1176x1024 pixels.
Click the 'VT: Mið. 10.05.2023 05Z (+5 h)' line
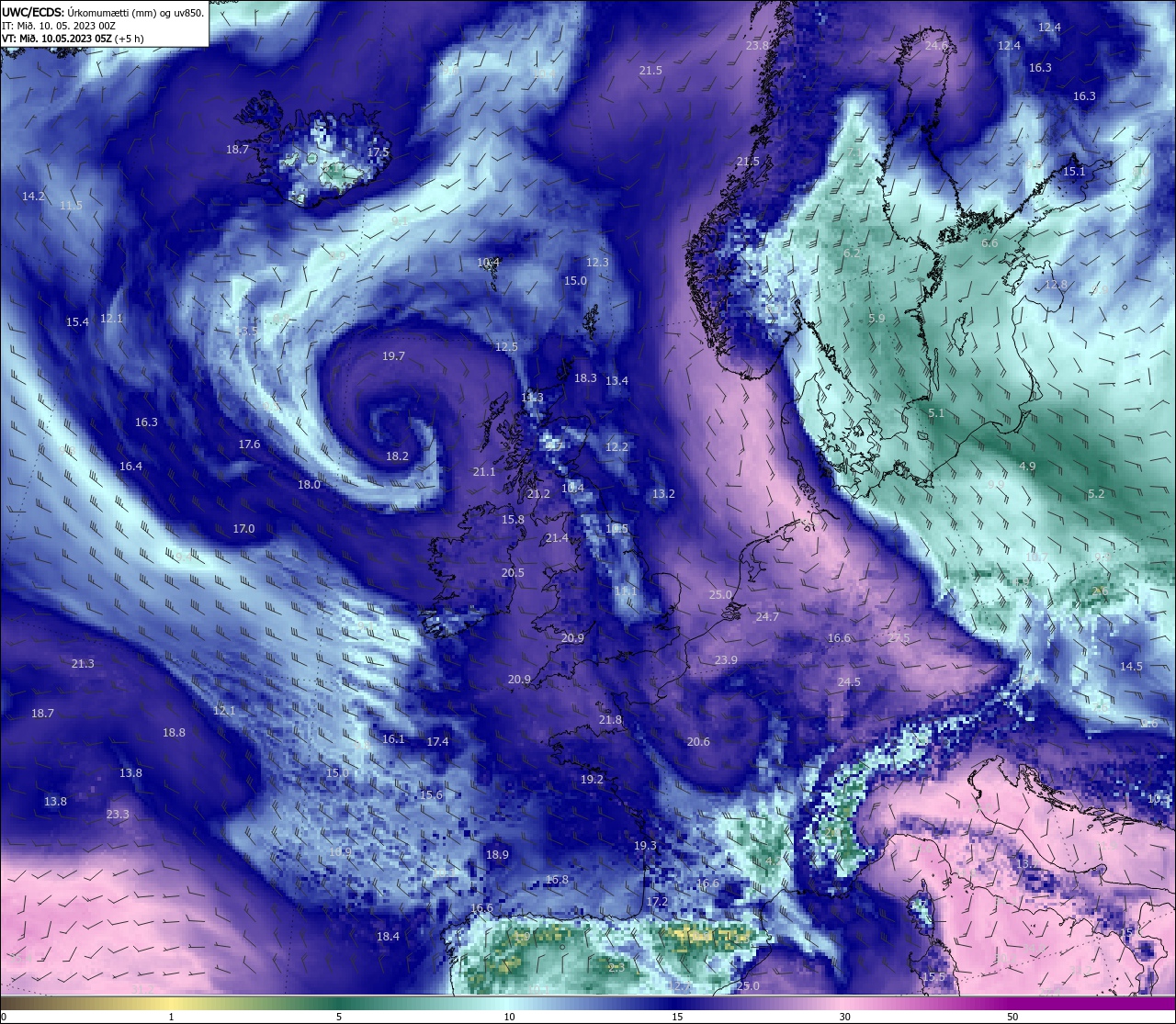click(x=73, y=39)
